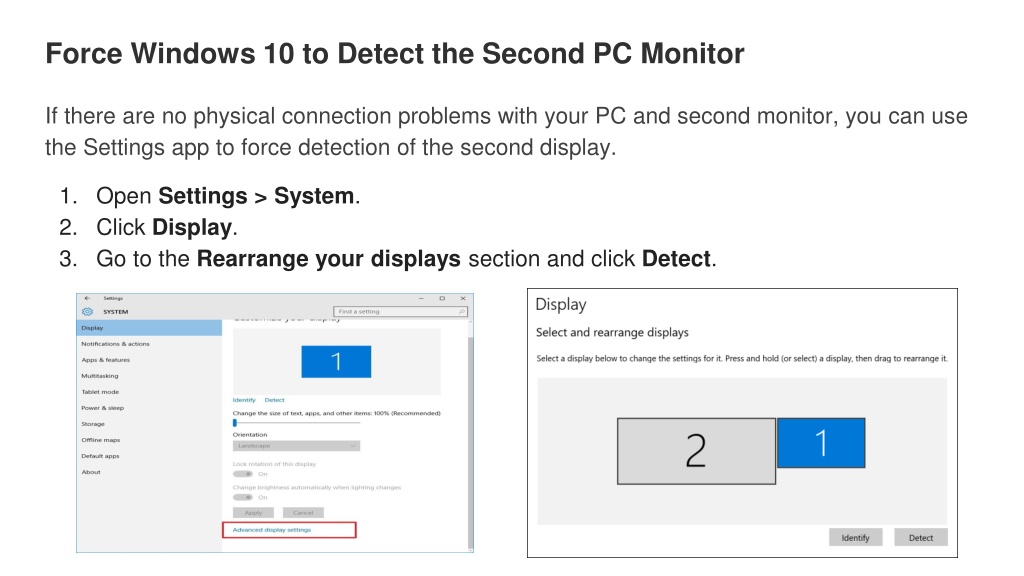Open Advanced display settings link
Screen dimensions: 1024x576
pos(272,530)
